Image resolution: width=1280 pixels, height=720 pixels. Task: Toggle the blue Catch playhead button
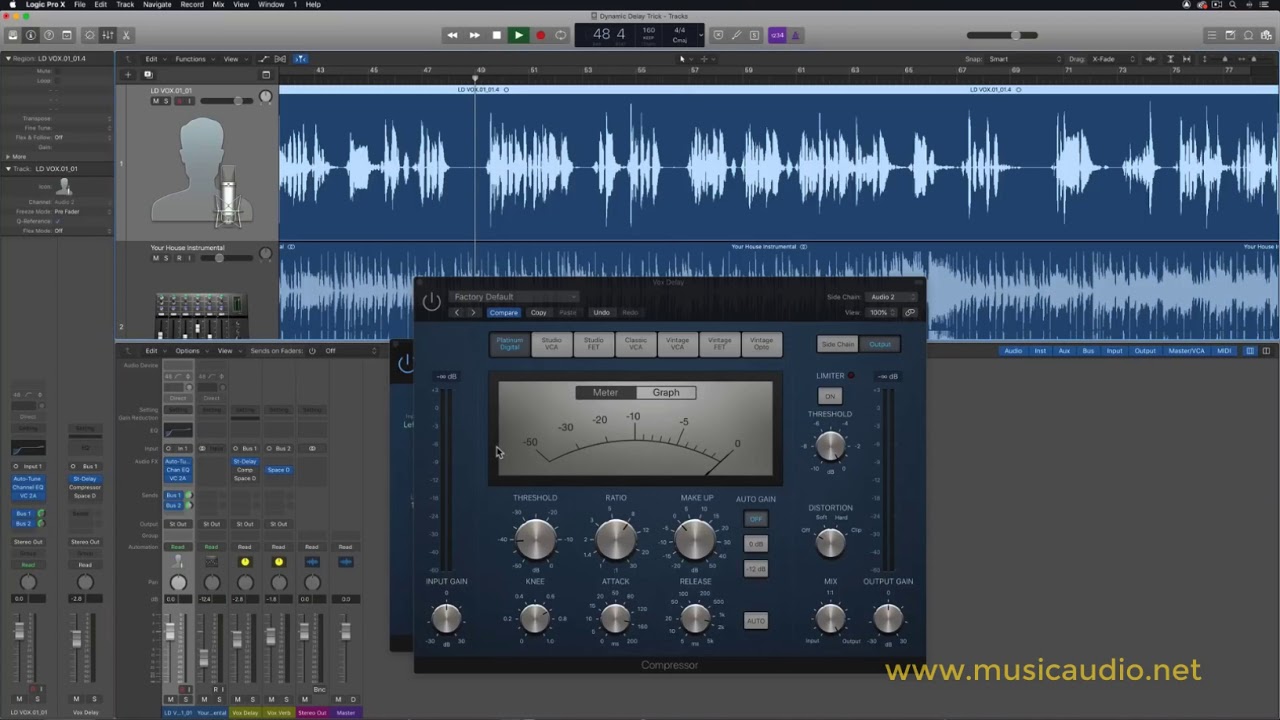(x=300, y=59)
